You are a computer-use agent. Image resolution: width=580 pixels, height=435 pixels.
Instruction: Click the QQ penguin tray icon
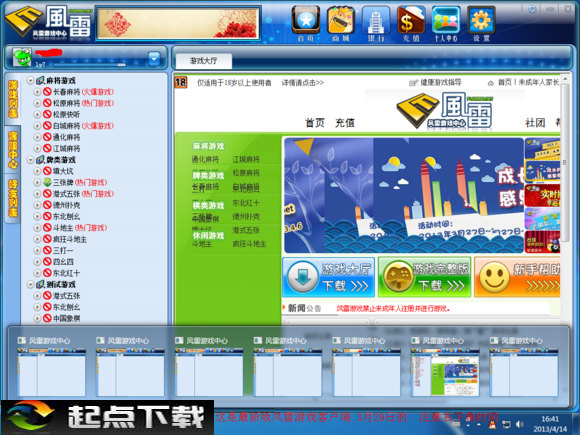492,424
